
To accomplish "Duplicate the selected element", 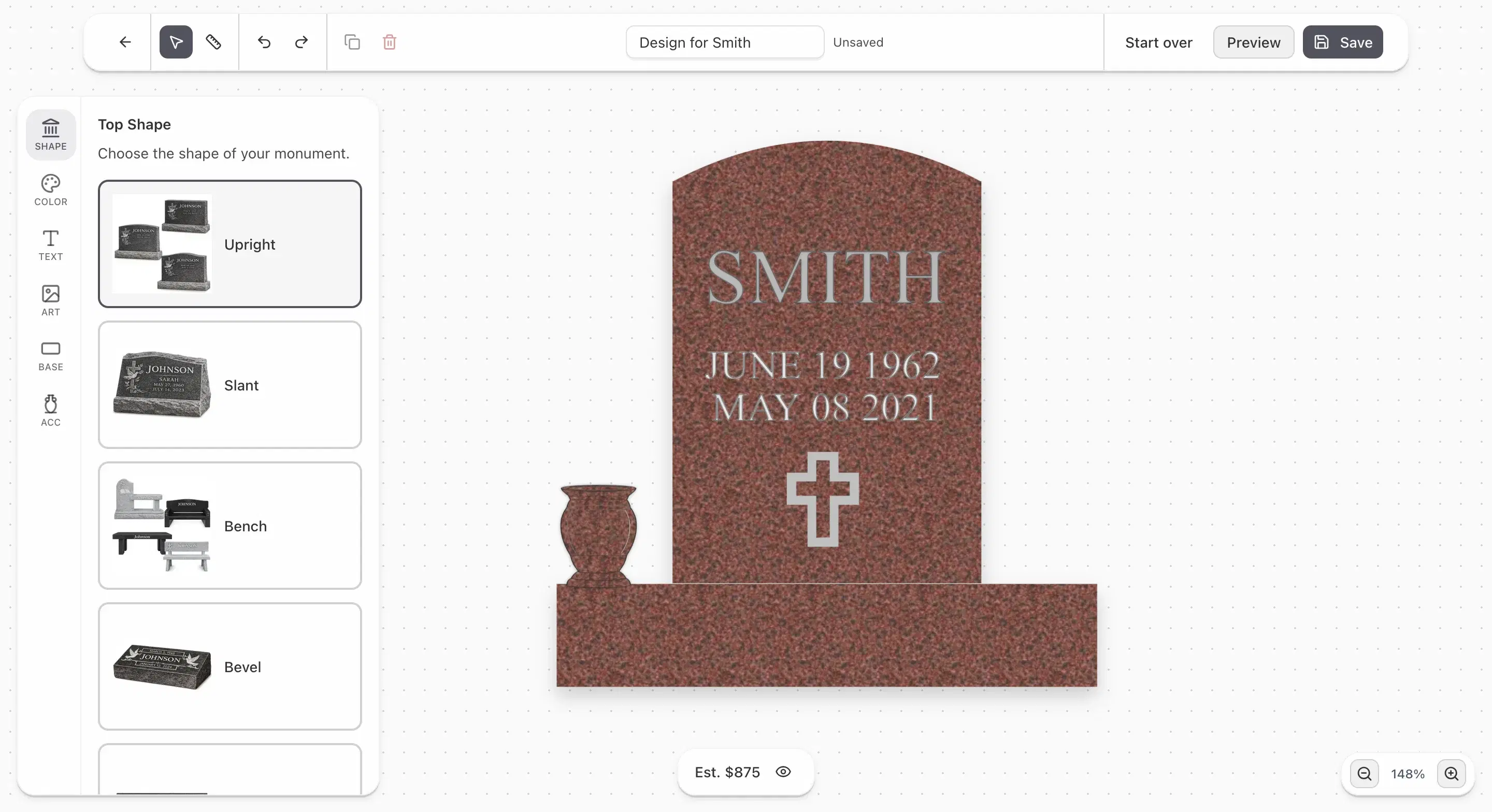I will coord(352,42).
